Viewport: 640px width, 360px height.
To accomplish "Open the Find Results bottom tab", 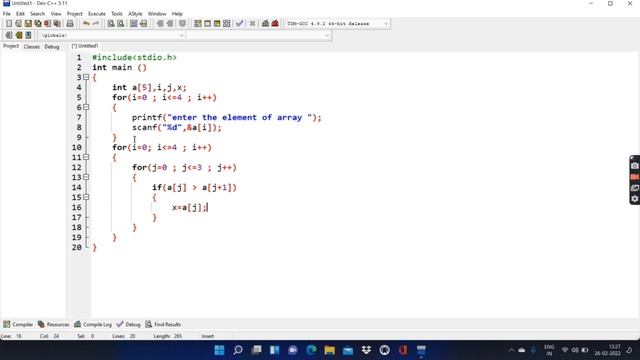I will point(163,324).
